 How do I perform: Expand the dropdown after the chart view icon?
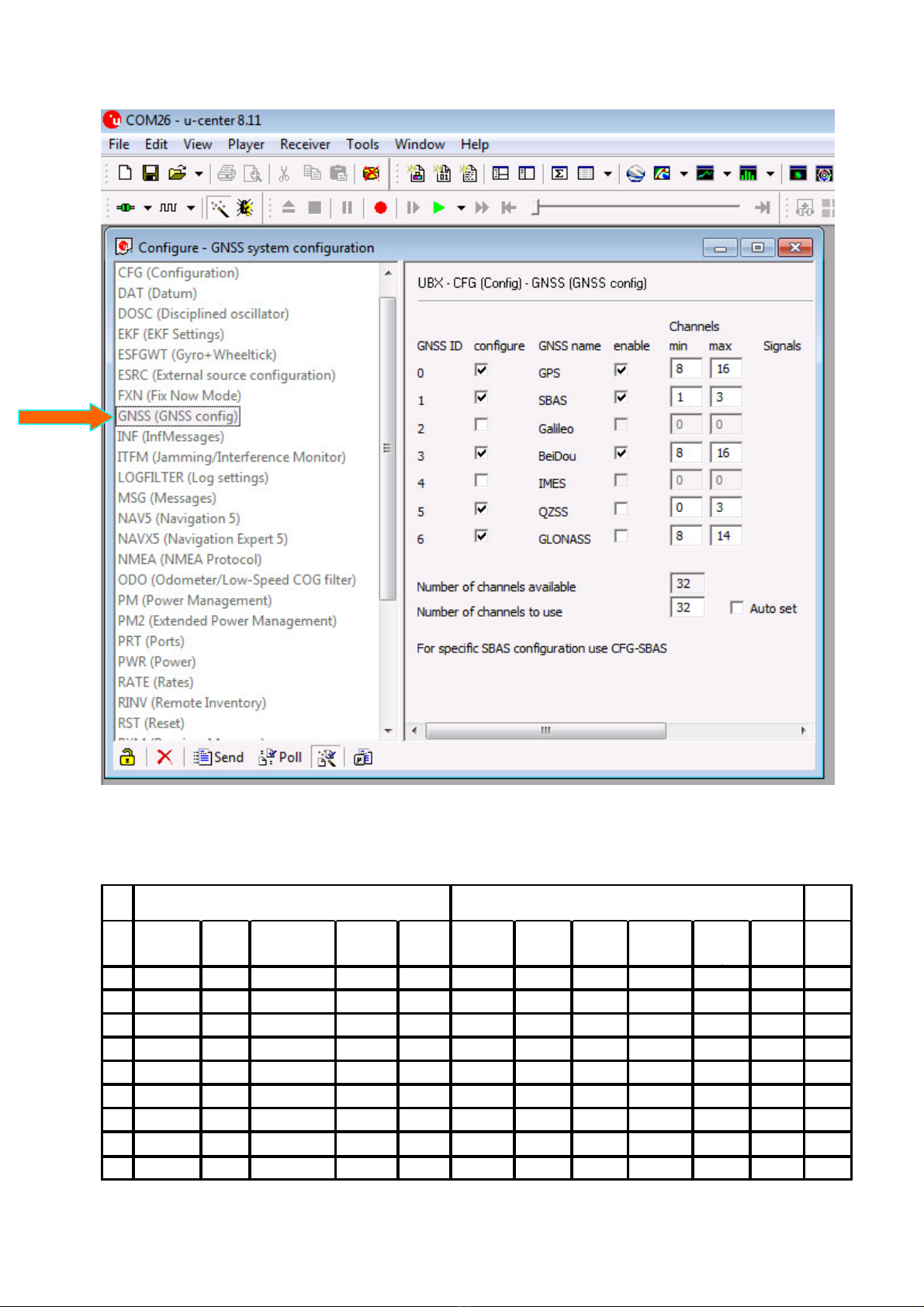coord(727,174)
